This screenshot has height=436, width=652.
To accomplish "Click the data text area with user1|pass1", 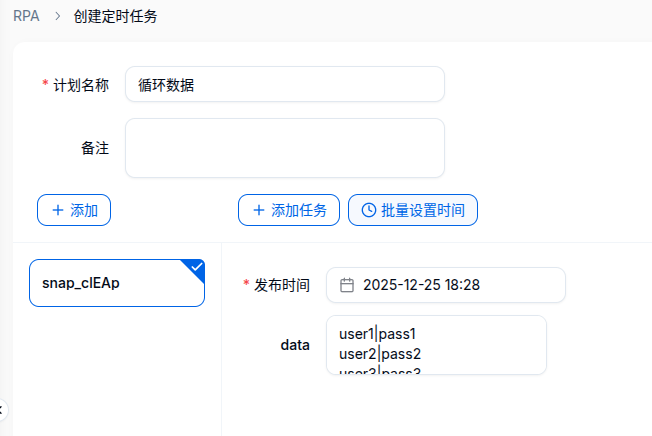I will pos(436,345).
